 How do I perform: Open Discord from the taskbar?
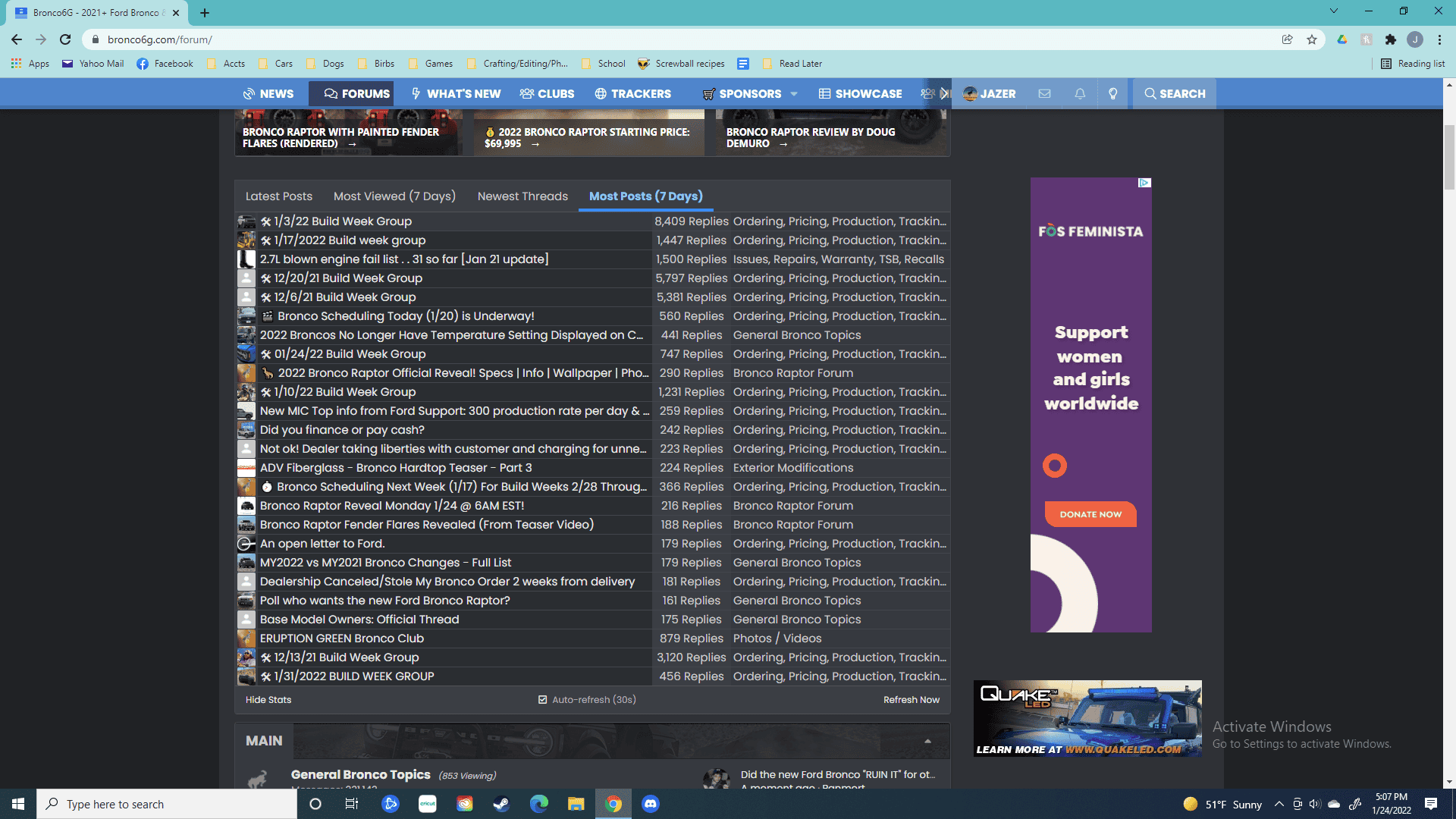click(x=651, y=804)
